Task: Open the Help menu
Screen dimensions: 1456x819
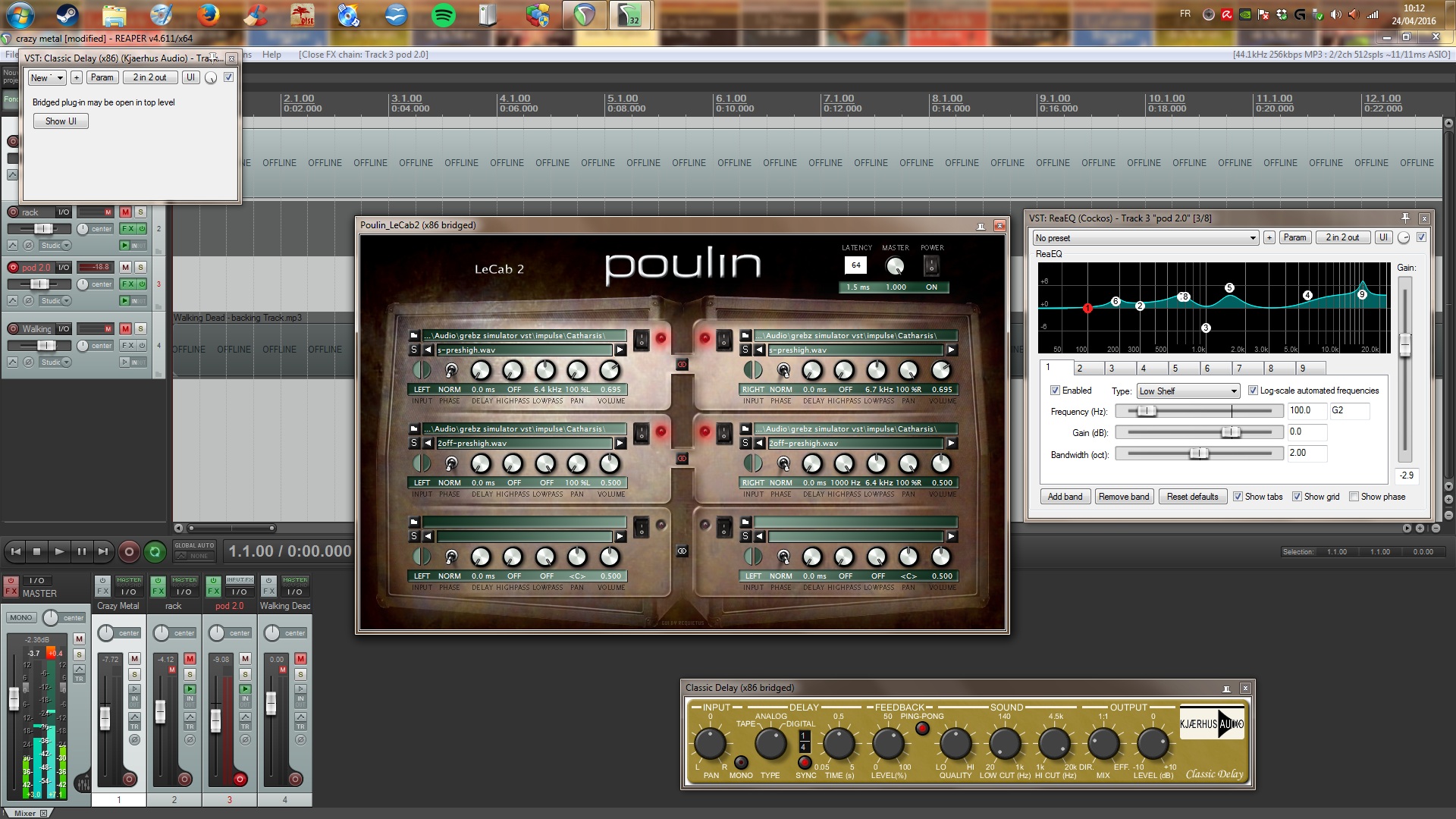Action: click(x=271, y=55)
